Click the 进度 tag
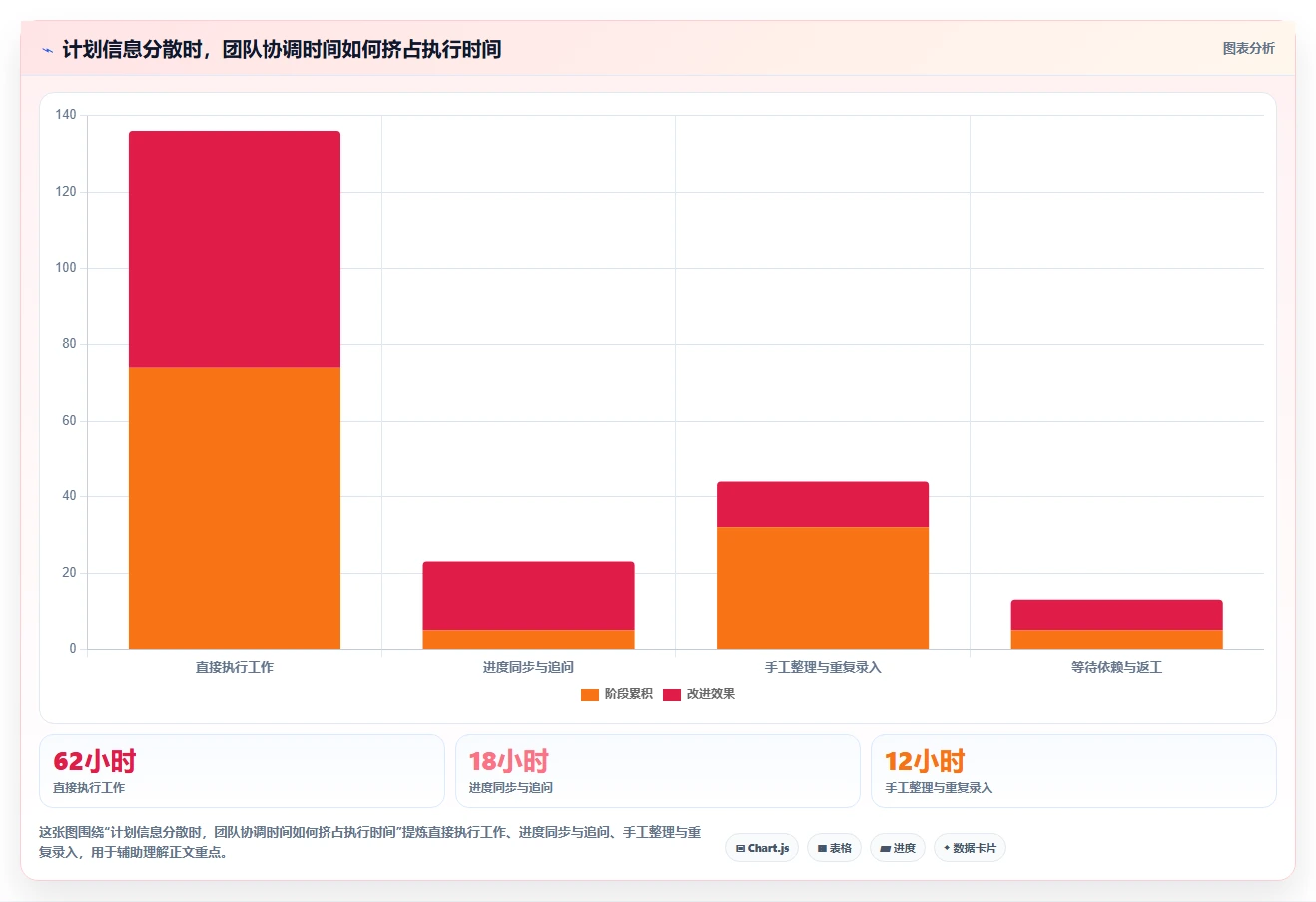Image resolution: width=1316 pixels, height=902 pixels. (898, 848)
